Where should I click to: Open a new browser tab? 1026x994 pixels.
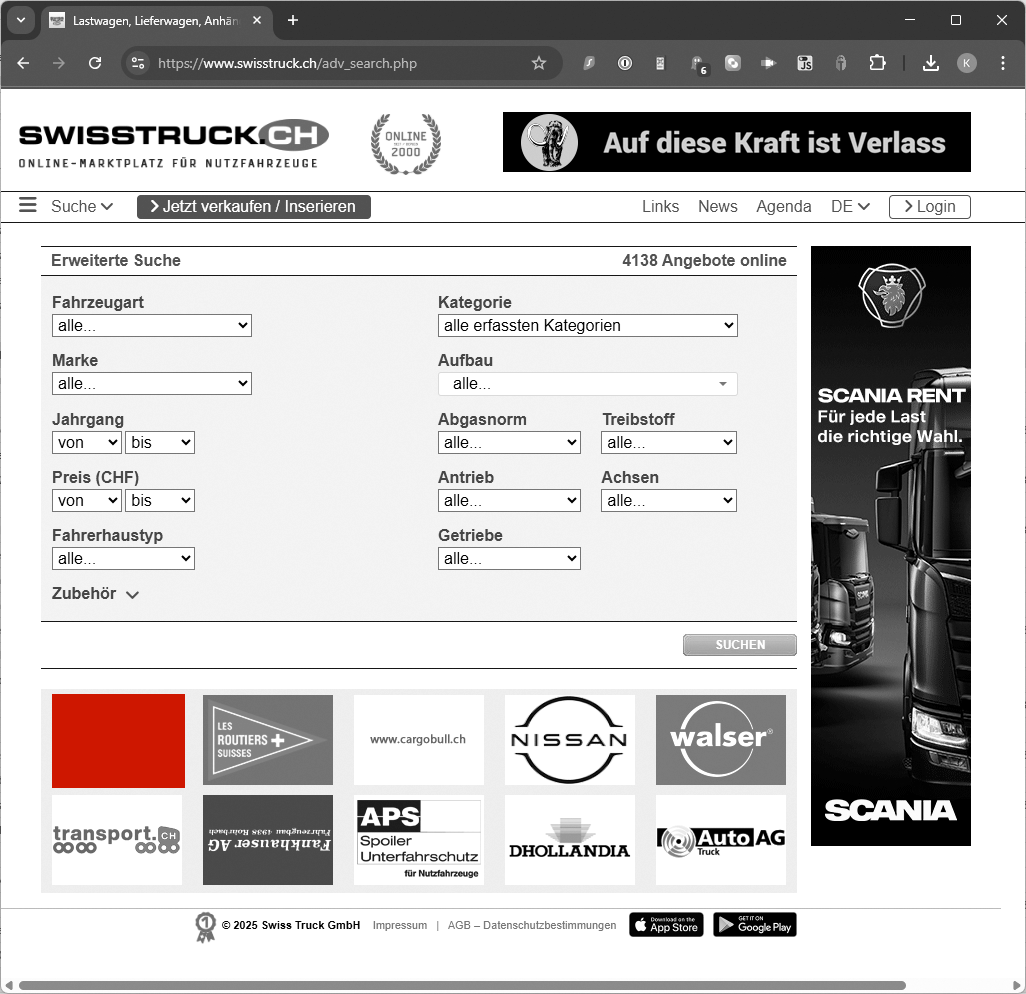coord(293,20)
